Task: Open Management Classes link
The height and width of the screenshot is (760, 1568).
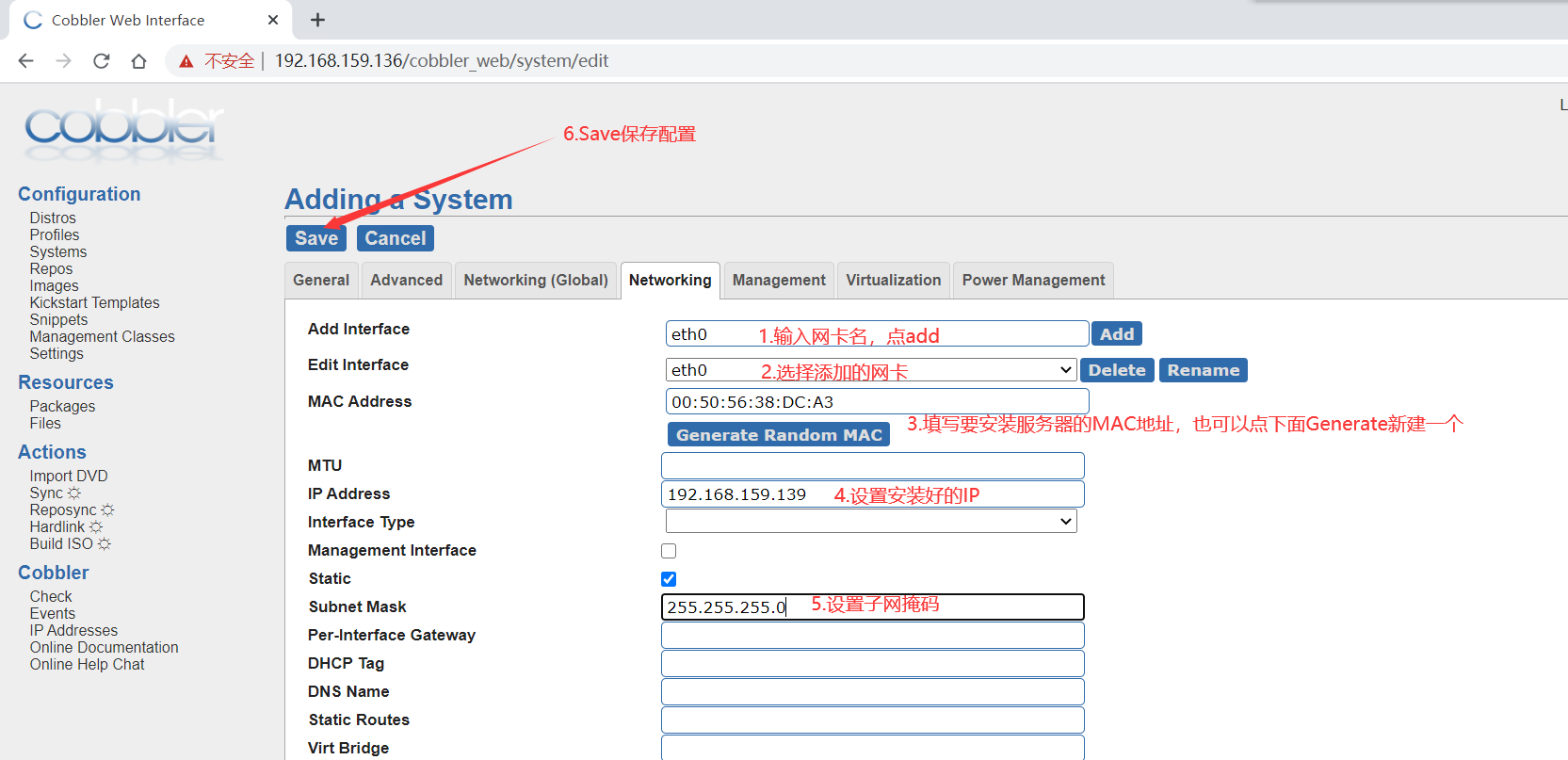Action: 102,337
